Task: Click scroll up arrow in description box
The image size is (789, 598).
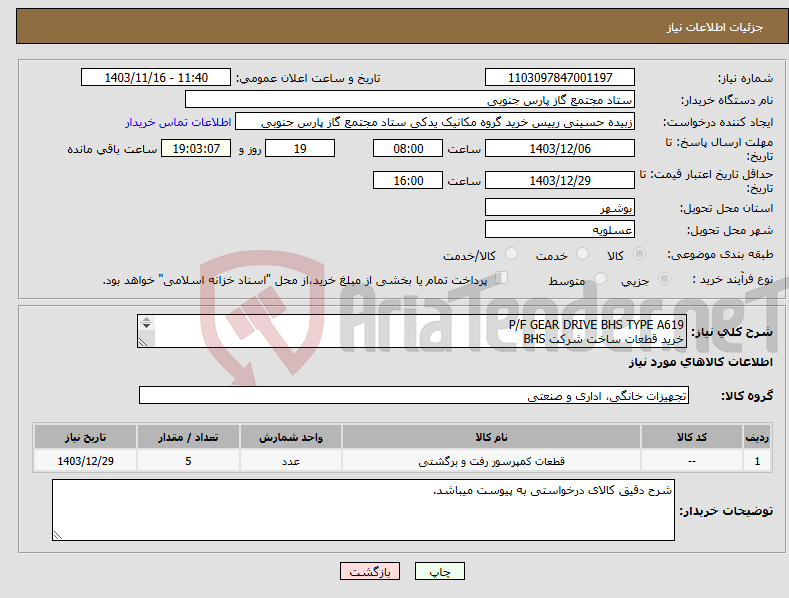Action: [x=146, y=319]
